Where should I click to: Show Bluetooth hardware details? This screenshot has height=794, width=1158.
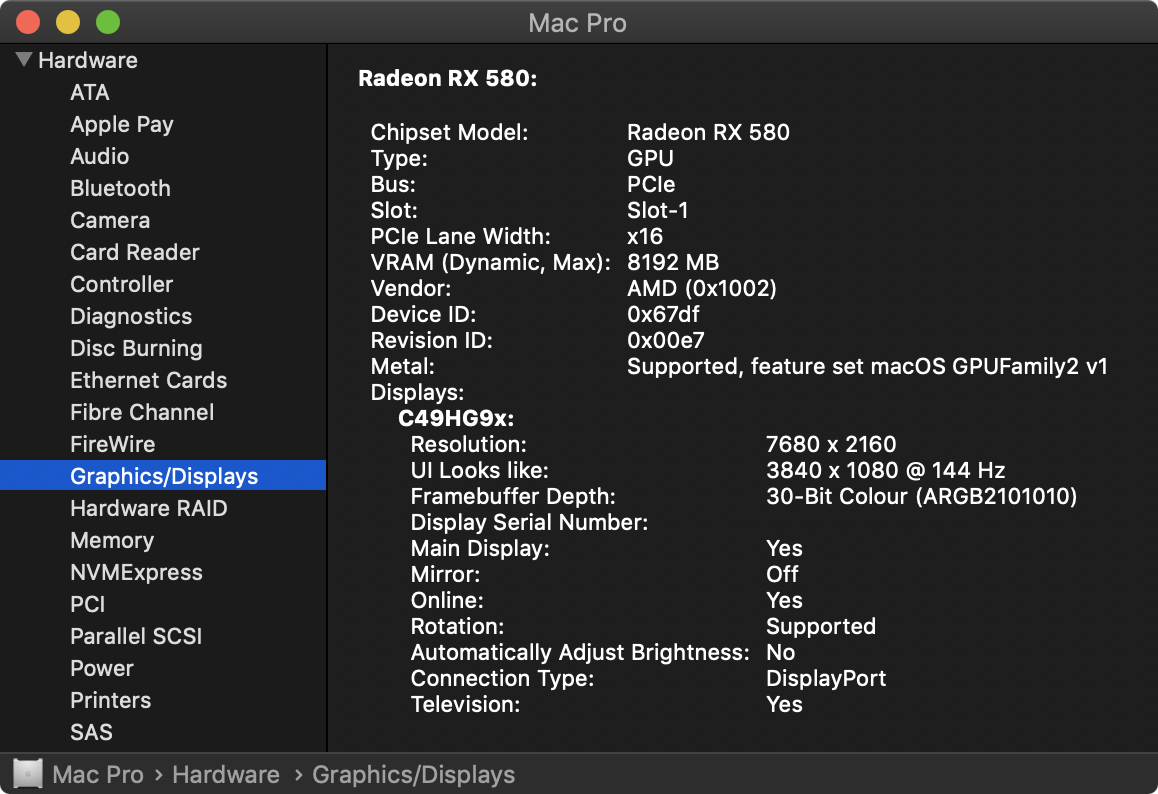click(120, 188)
